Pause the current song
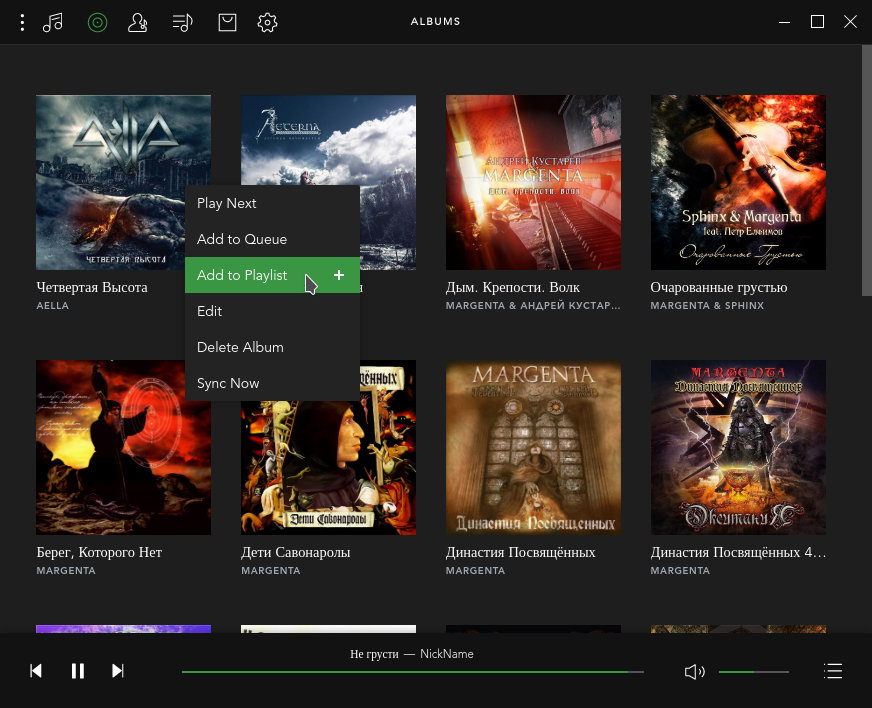Screen dimensions: 872x708 (x=78, y=671)
